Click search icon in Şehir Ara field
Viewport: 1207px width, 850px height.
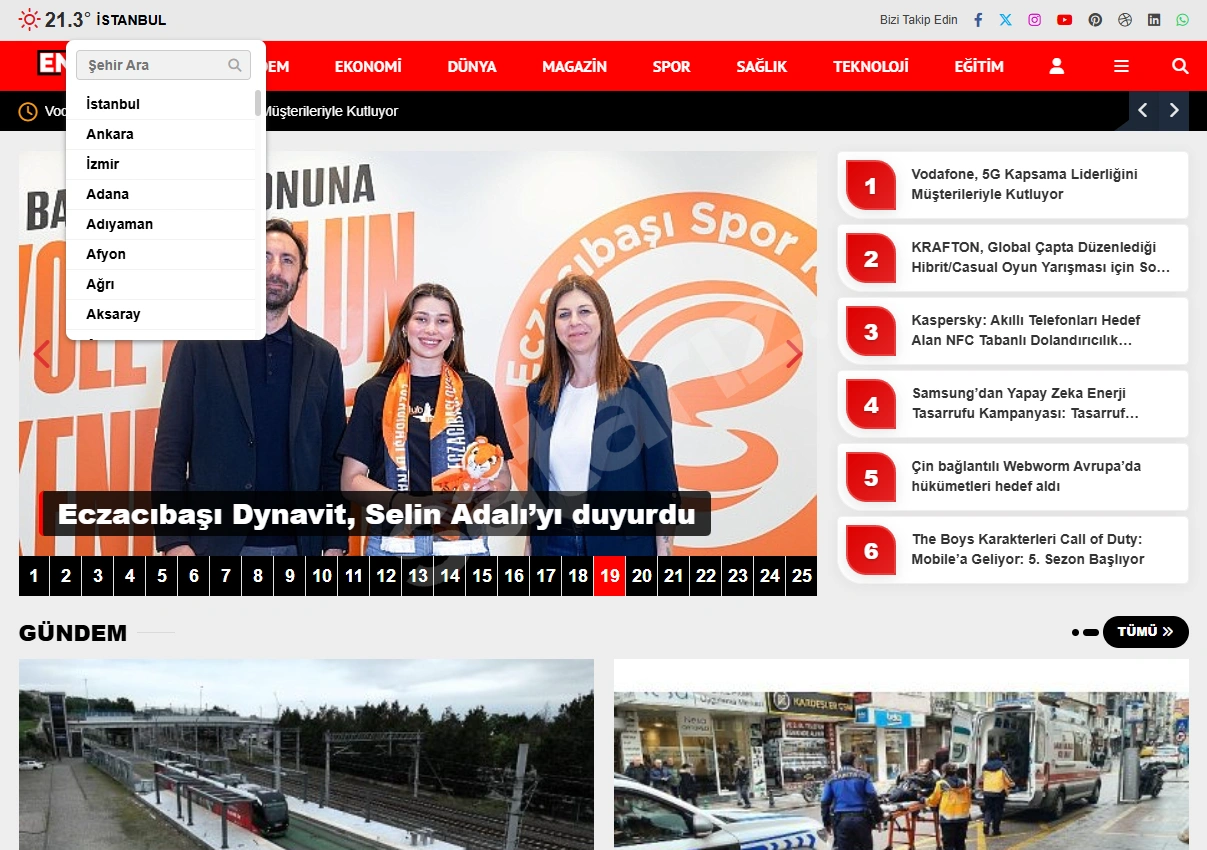pos(235,65)
